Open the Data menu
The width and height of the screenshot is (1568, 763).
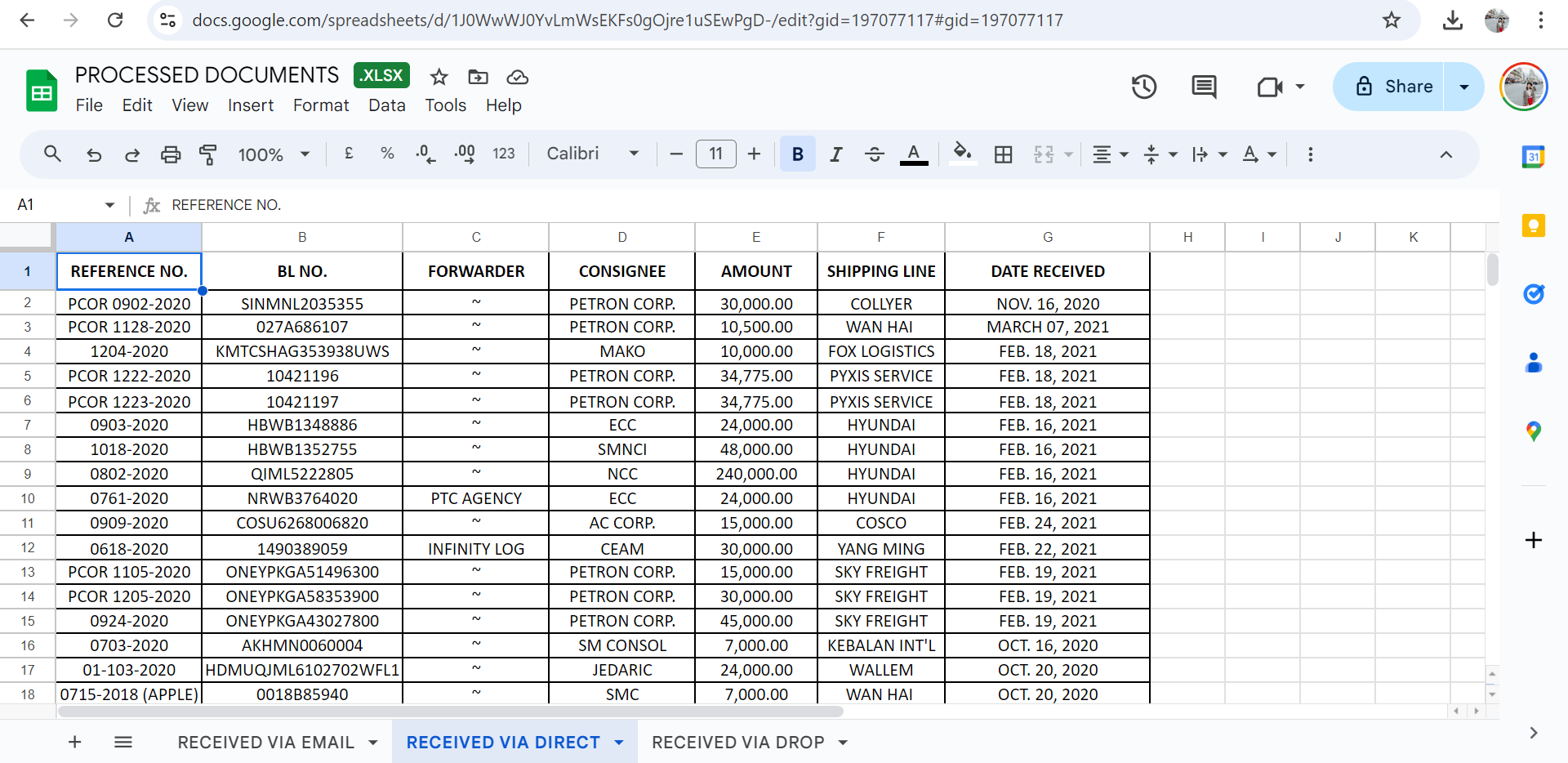tap(387, 105)
